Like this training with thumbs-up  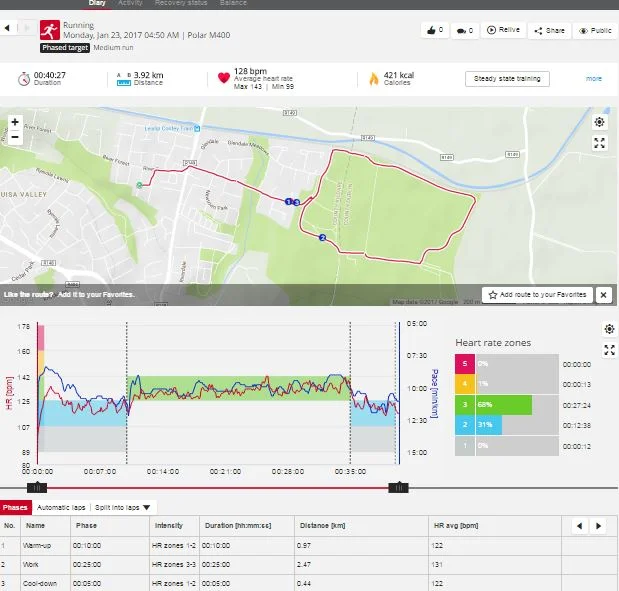[x=435, y=31]
